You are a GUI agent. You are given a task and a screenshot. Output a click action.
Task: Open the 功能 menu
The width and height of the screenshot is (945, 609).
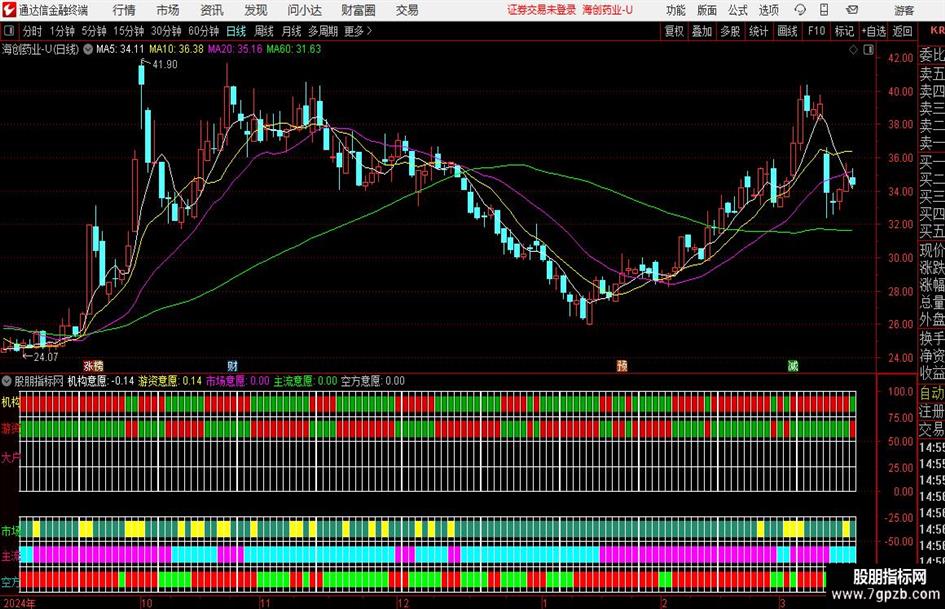pyautogui.click(x=676, y=10)
